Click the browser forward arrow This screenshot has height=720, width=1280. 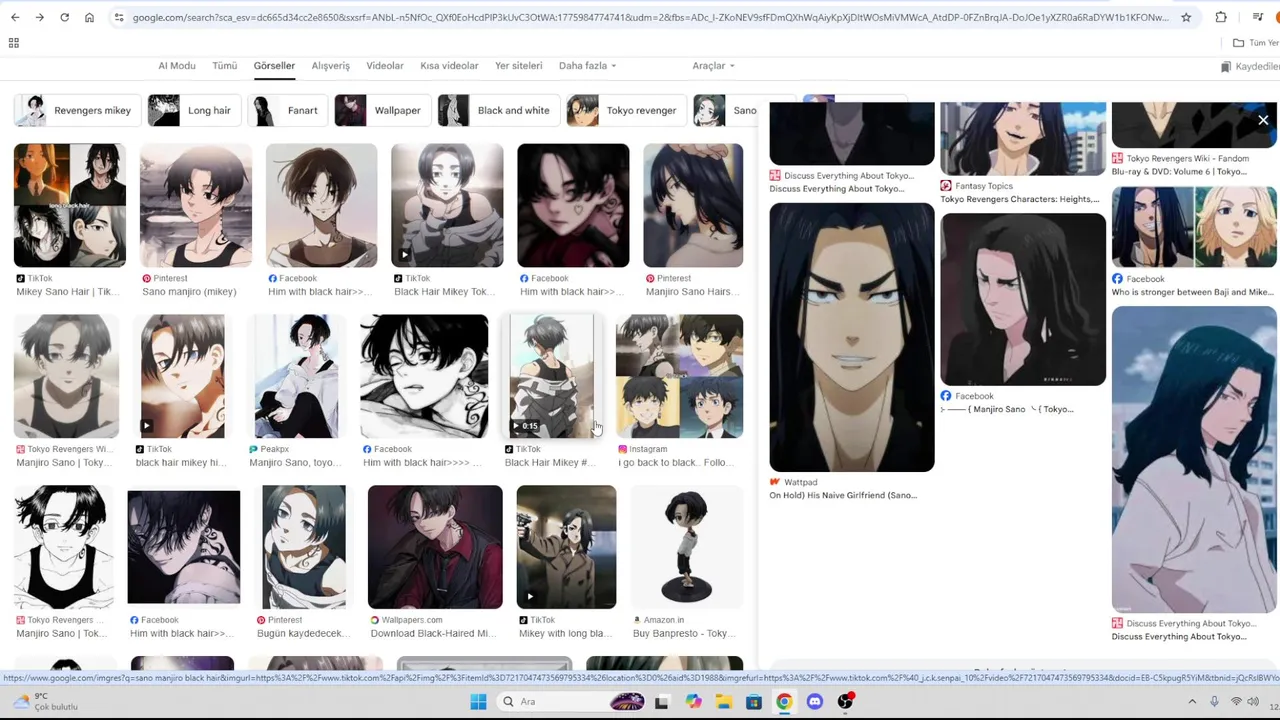point(39,17)
